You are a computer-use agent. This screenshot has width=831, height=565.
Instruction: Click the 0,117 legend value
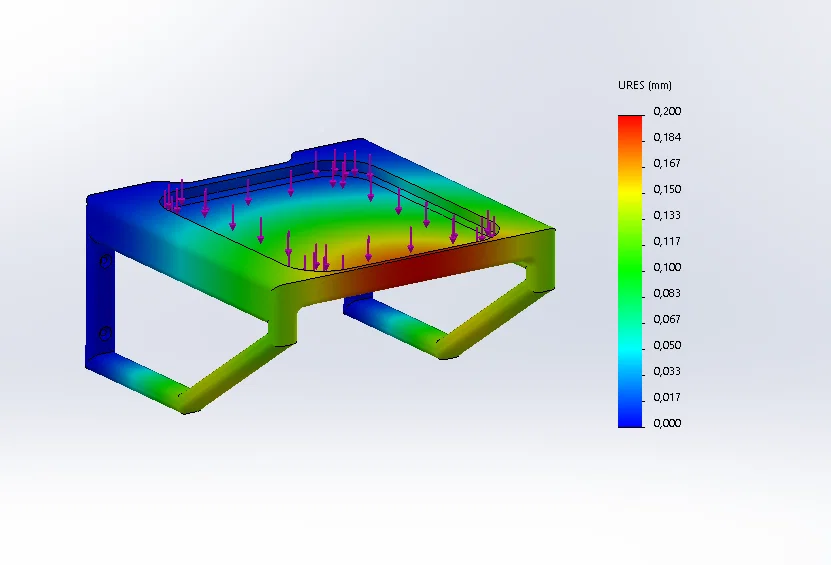click(667, 241)
